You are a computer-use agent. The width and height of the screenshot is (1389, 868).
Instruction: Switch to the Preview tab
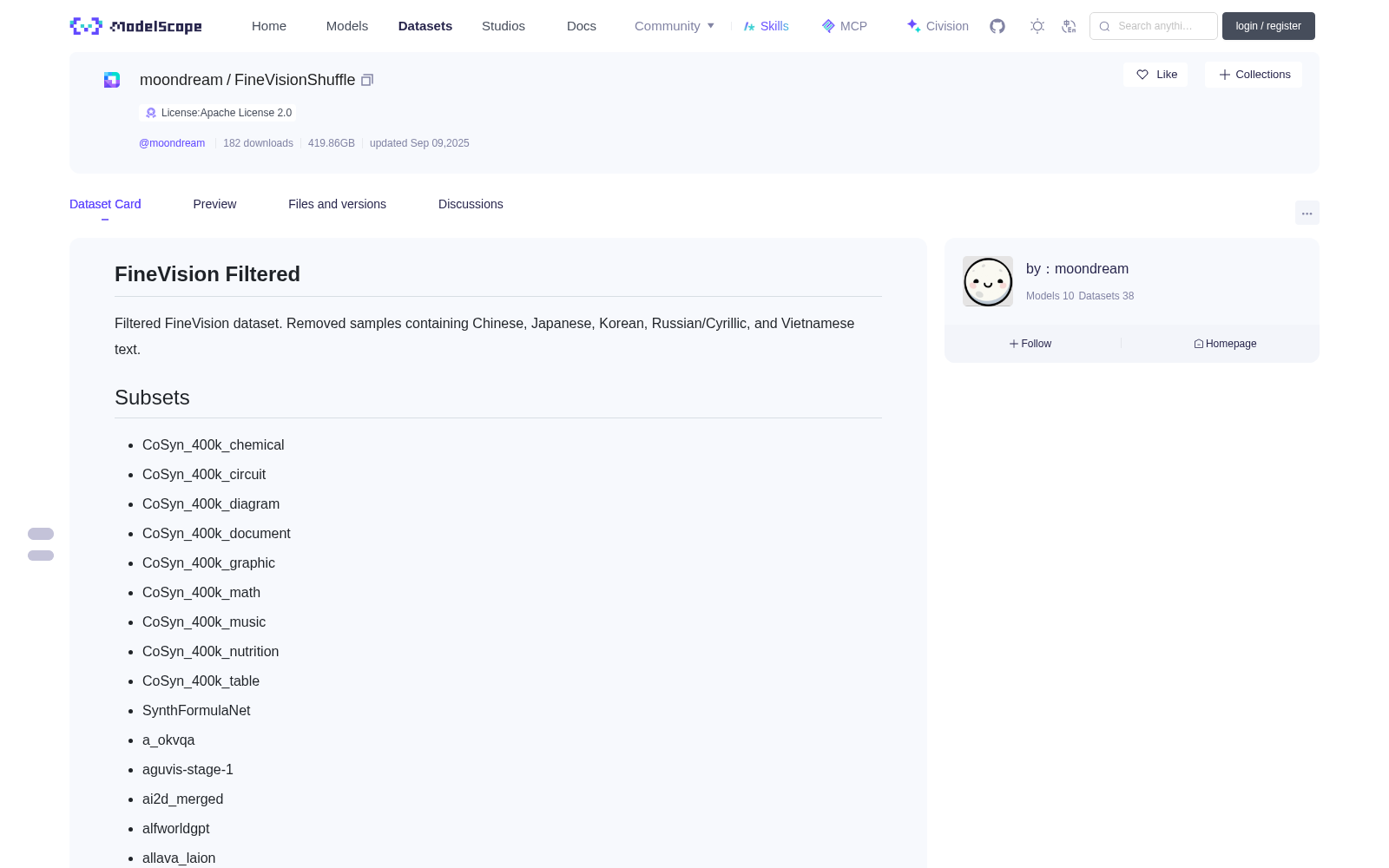click(x=214, y=204)
